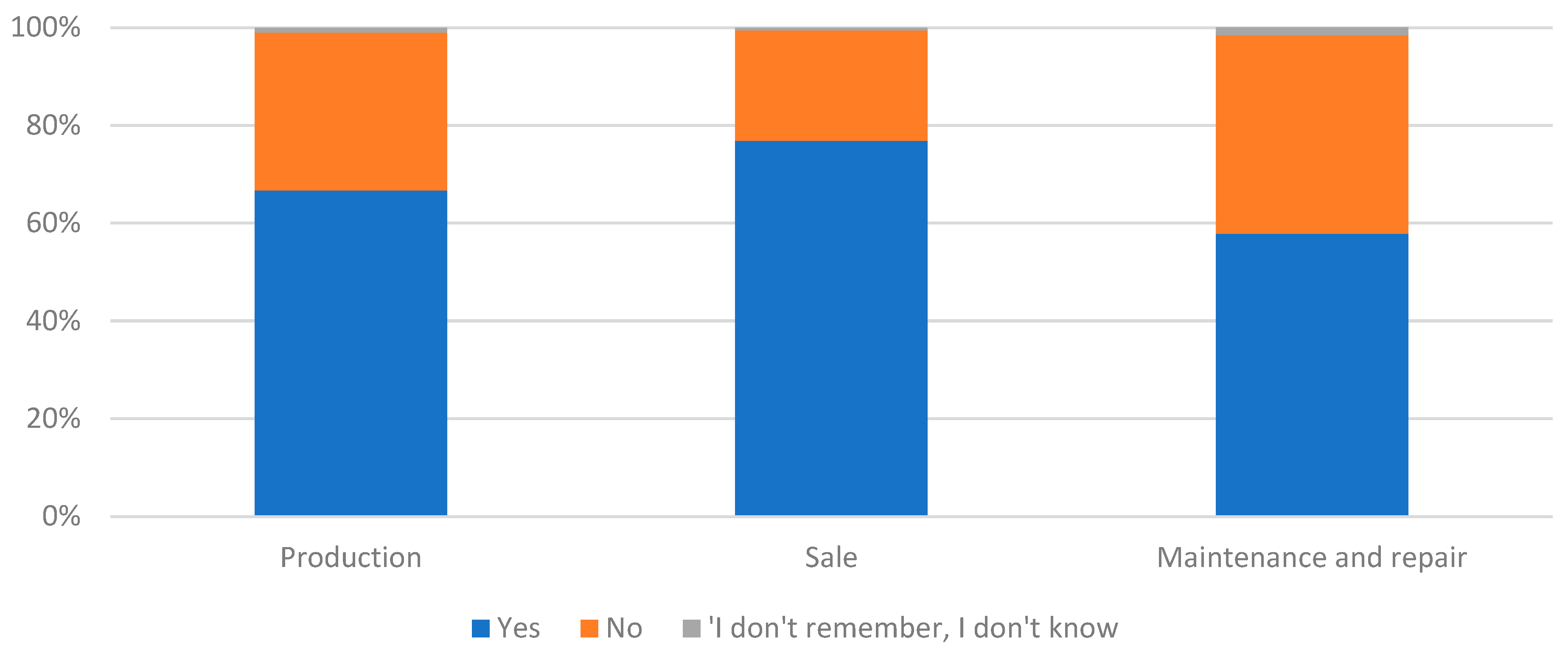Click the 100% y-axis label

tap(46, 28)
